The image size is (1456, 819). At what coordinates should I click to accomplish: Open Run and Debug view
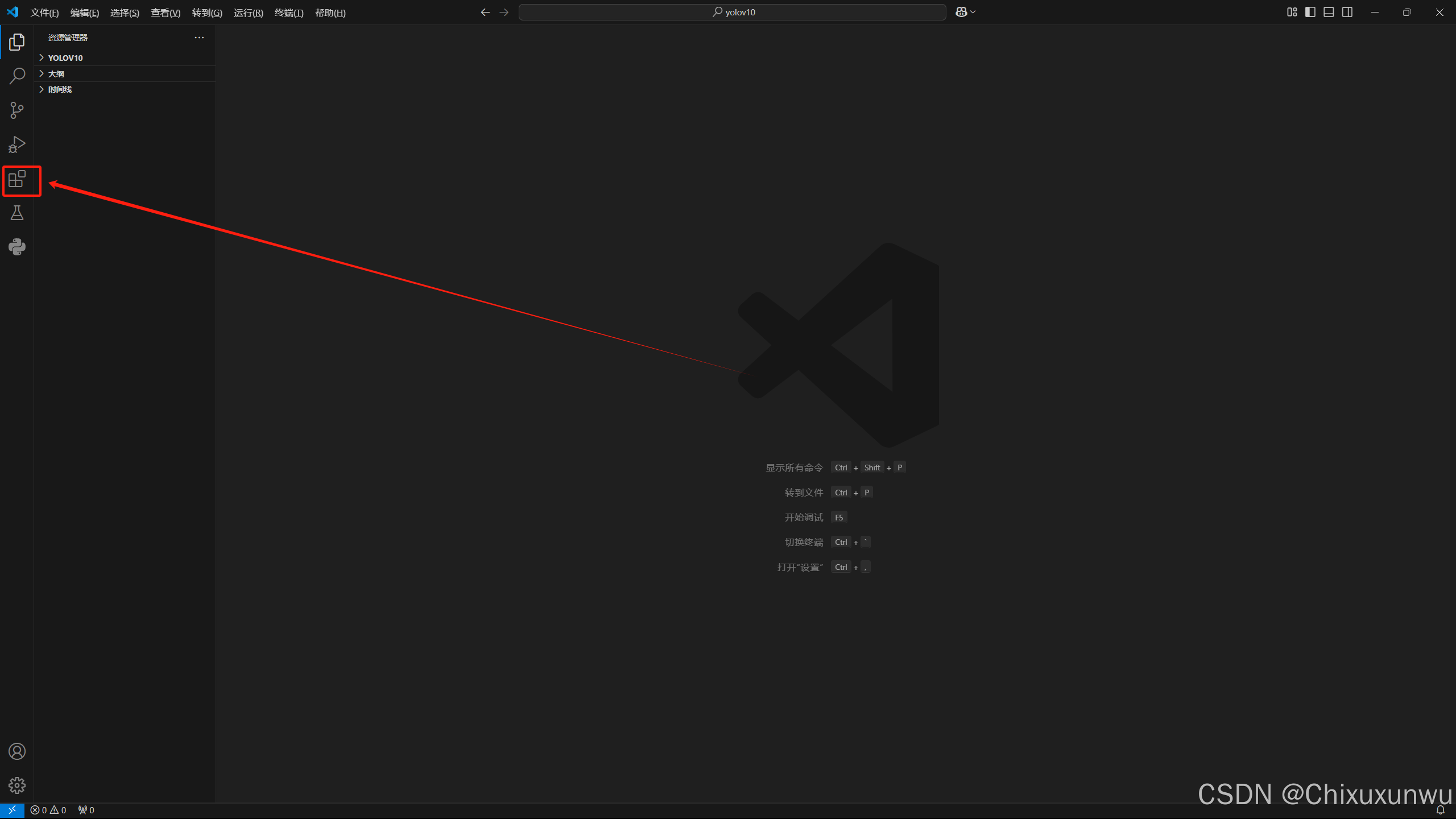[x=17, y=144]
